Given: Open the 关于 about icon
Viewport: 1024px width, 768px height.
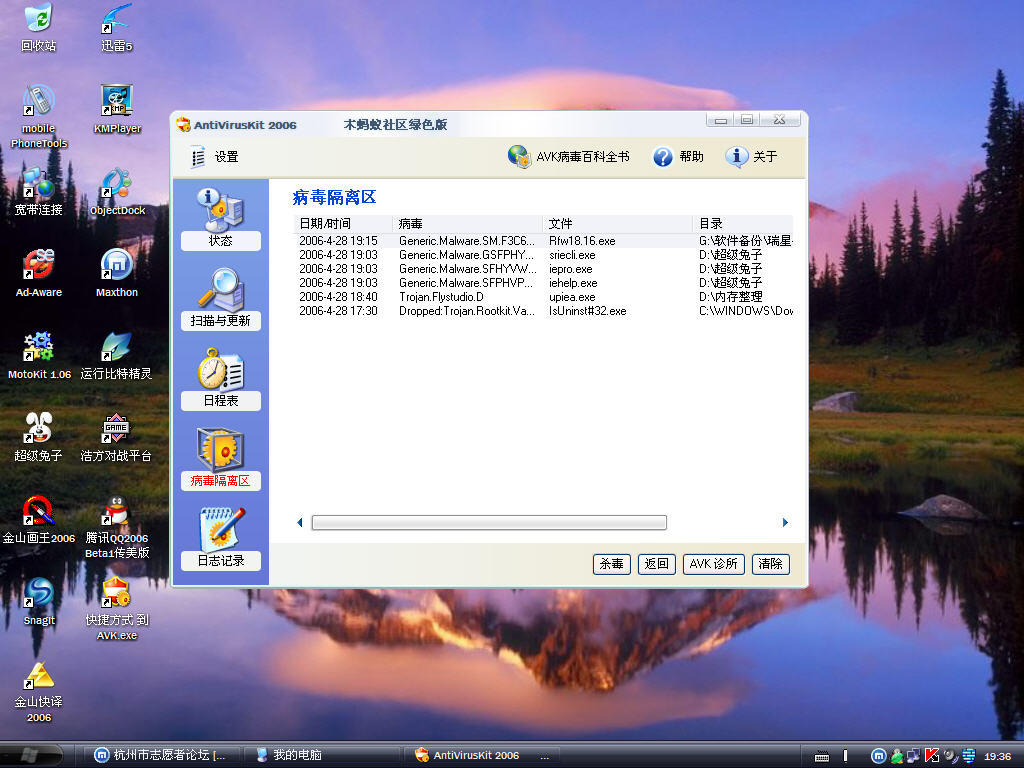Looking at the screenshot, I should tap(737, 157).
